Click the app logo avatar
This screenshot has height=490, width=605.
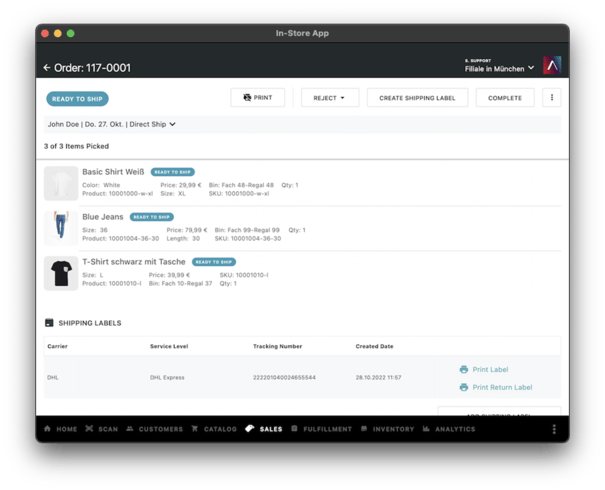point(552,65)
